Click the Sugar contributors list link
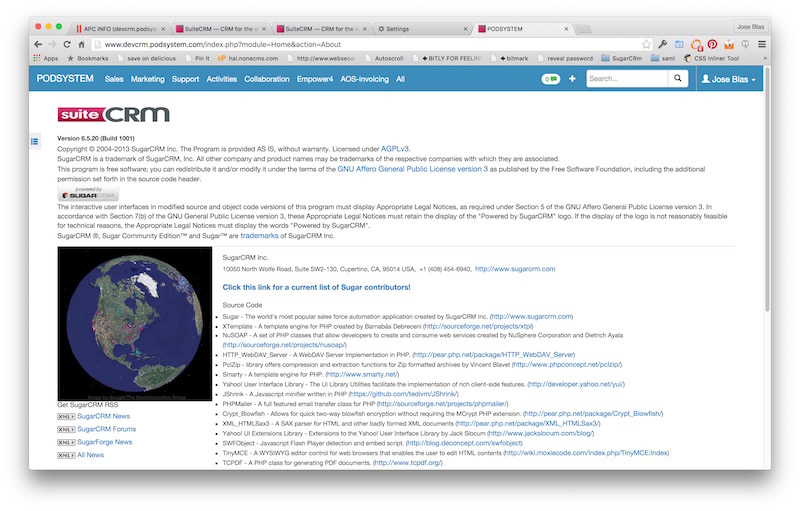The height and width of the screenshot is (511, 800). [316, 287]
